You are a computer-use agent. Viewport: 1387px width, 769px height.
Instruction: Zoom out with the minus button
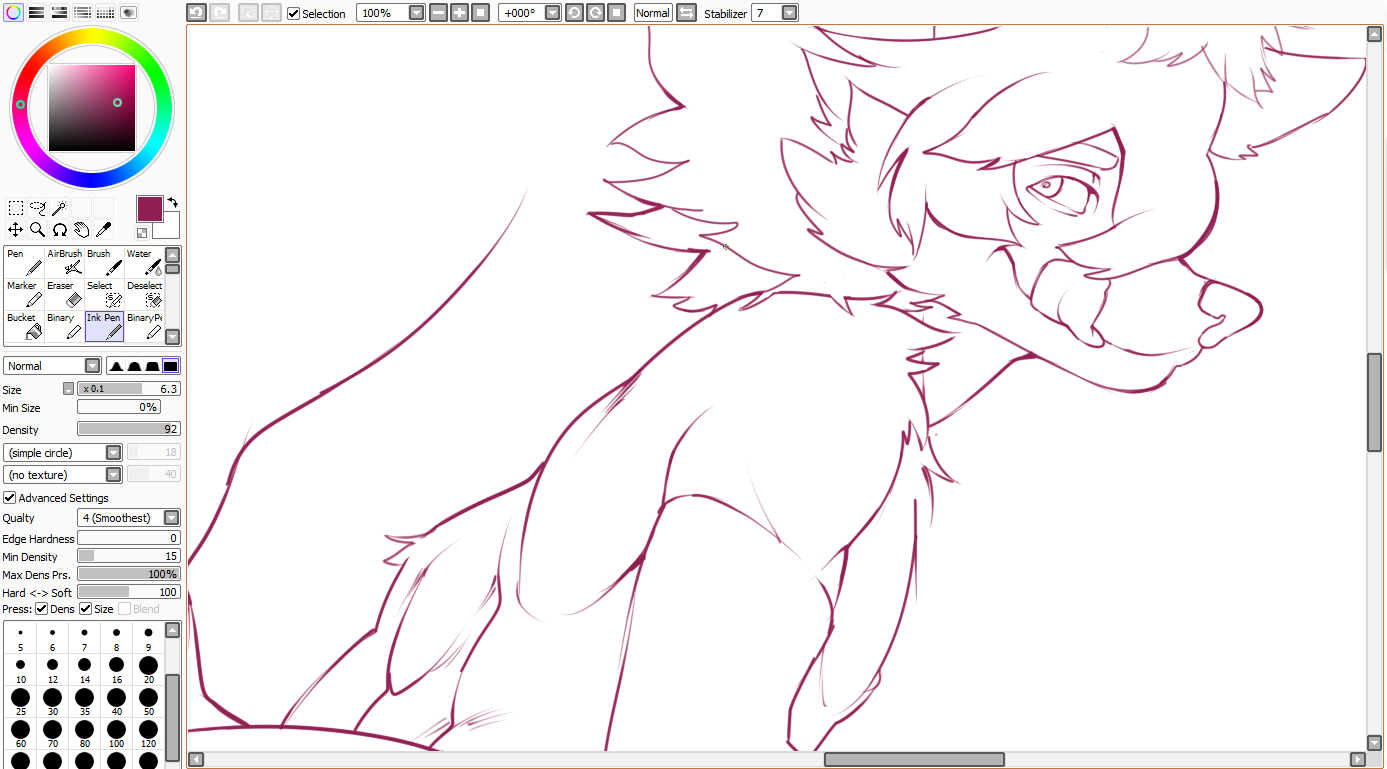pos(438,13)
